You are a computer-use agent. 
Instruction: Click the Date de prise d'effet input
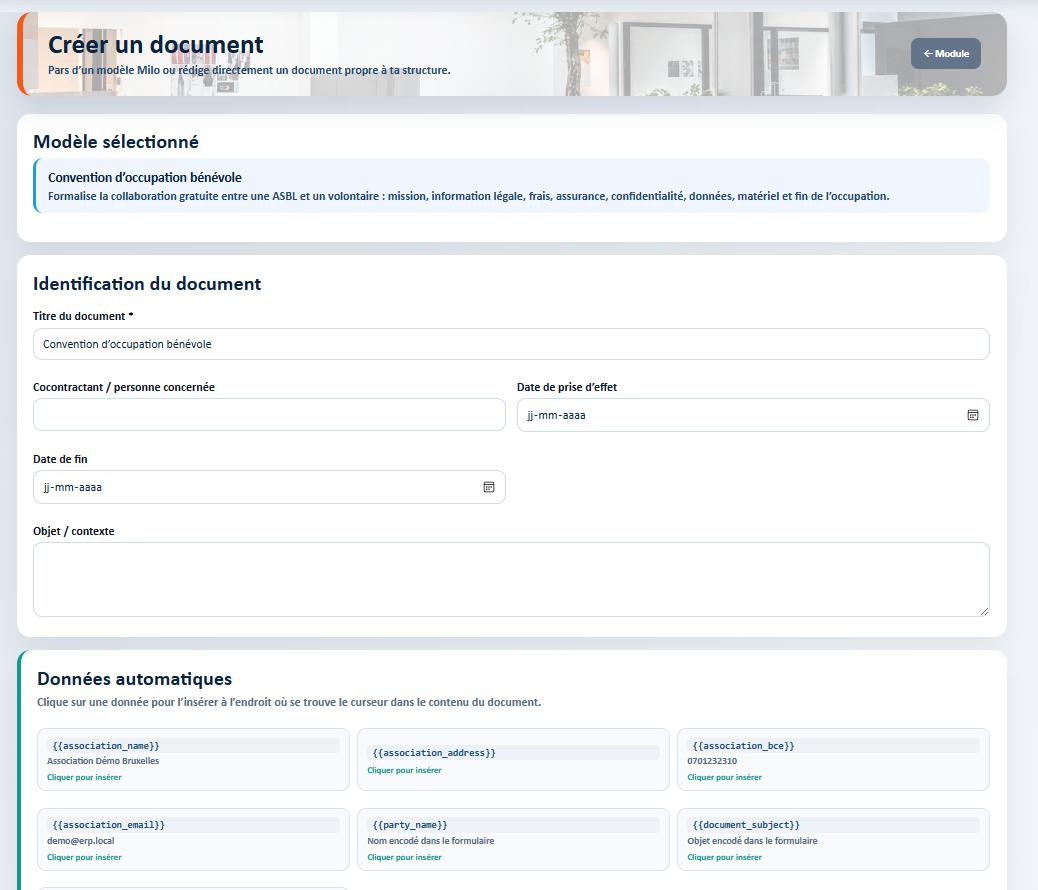753,415
